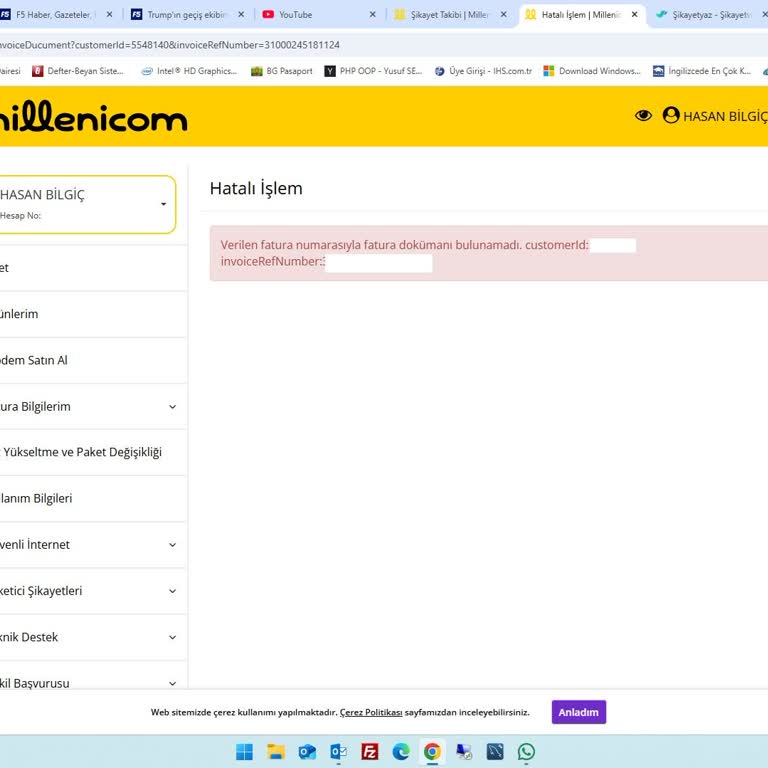The height and width of the screenshot is (768, 768).
Task: Open the PHP OOP - Yusuf SE... bookmark
Action: point(373,71)
